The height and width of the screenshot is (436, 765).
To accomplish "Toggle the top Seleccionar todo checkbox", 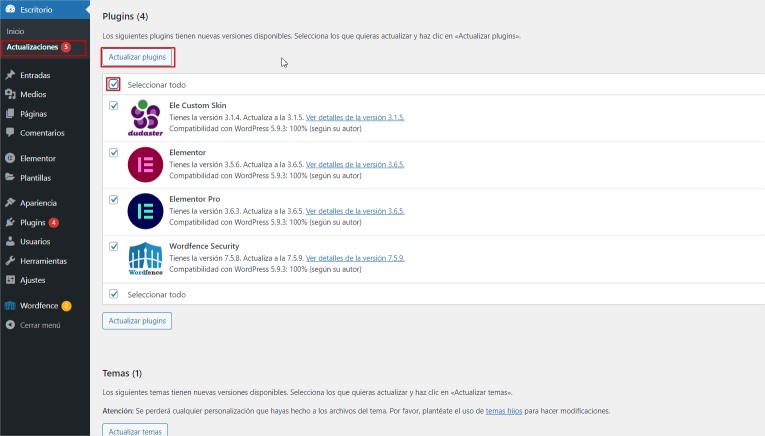I will click(113, 84).
